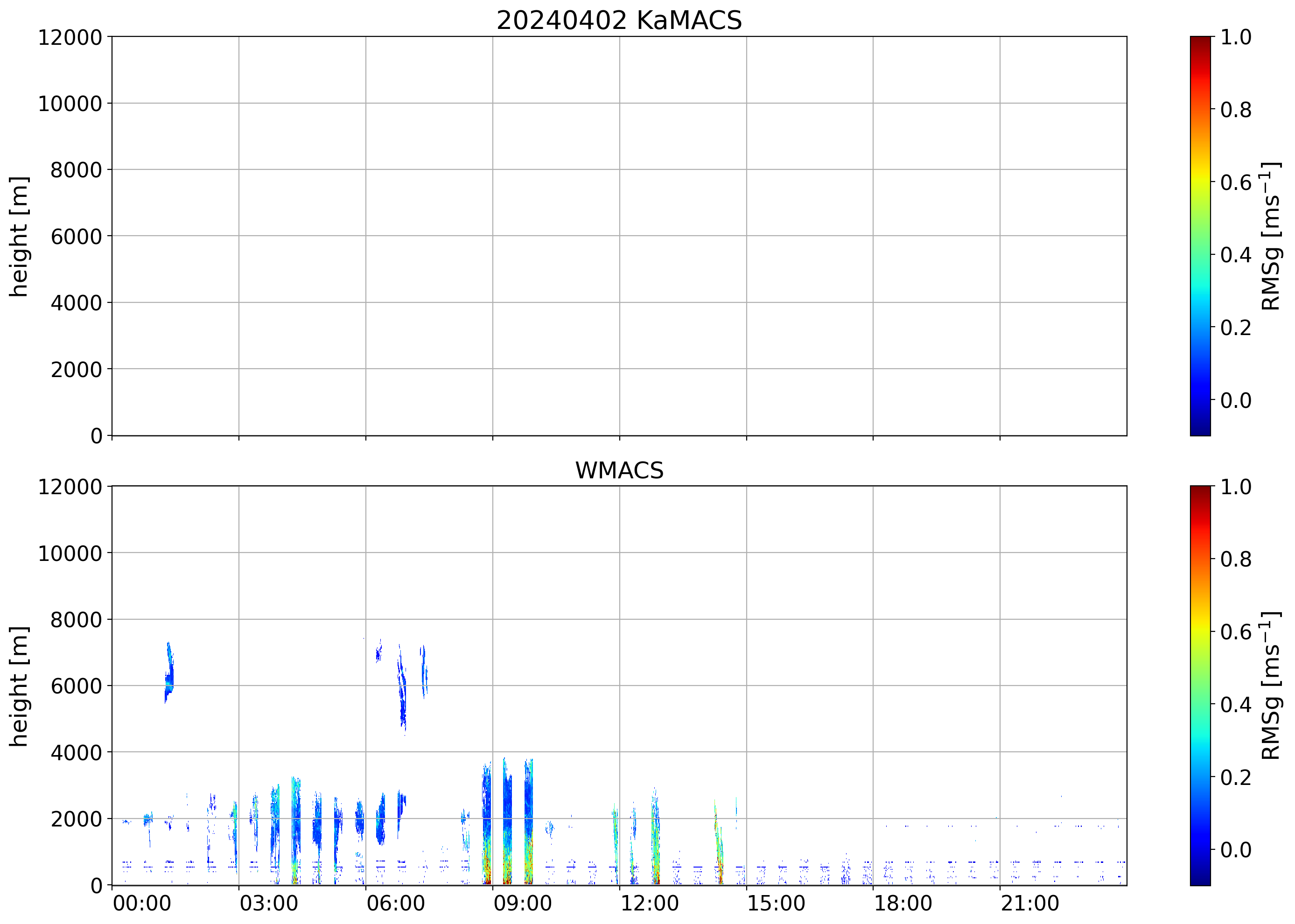This screenshot has width=1295, height=924.
Task: Click the 12000 tick label of top plot
Action: (70, 37)
